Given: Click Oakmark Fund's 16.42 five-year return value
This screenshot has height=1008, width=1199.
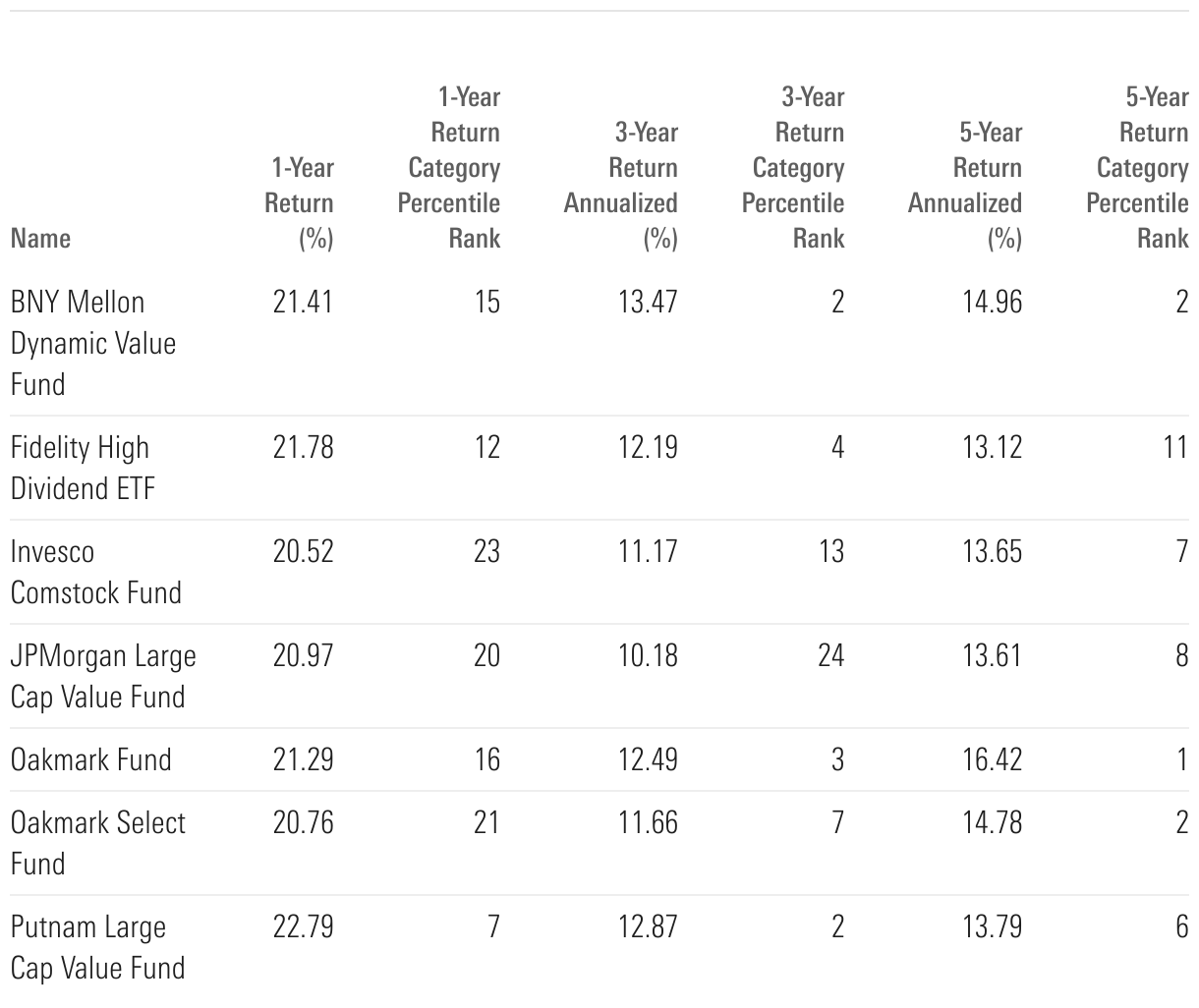Looking at the screenshot, I should 992,759.
